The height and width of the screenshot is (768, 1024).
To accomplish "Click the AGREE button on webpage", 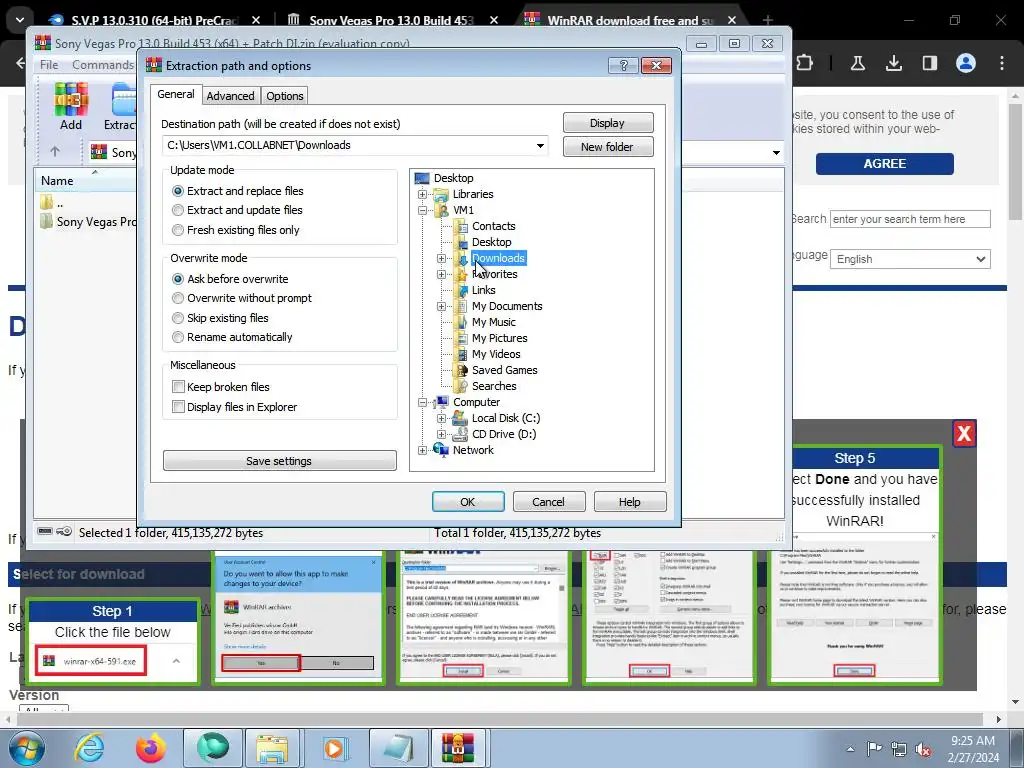I will (884, 164).
